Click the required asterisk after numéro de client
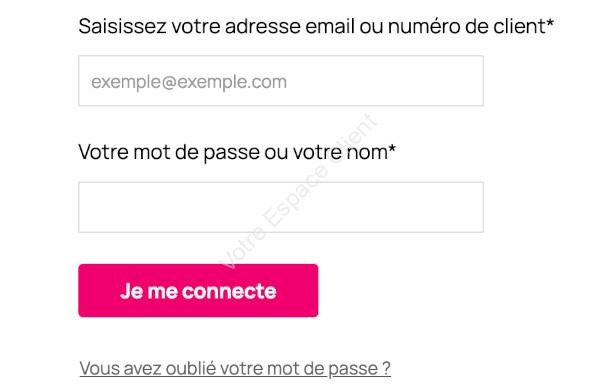This screenshot has width=600, height=390. click(x=550, y=23)
